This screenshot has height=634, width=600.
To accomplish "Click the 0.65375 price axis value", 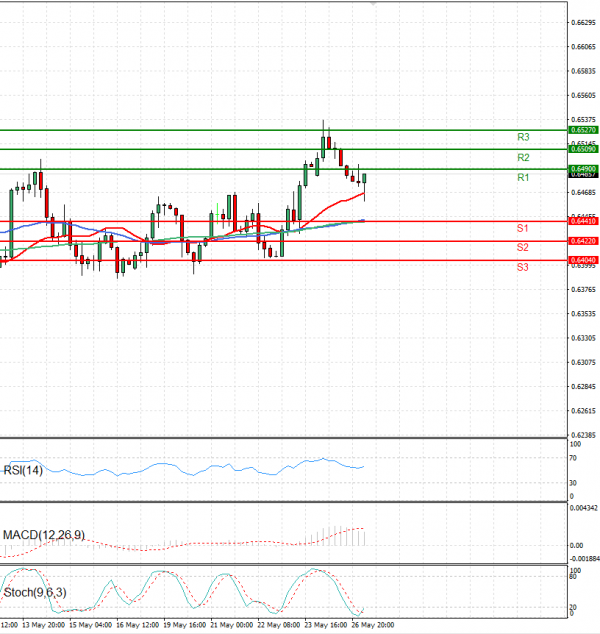I will tap(583, 120).
